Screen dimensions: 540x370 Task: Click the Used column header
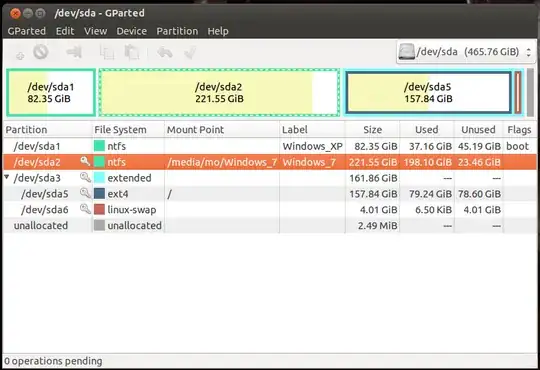pyautogui.click(x=427, y=130)
